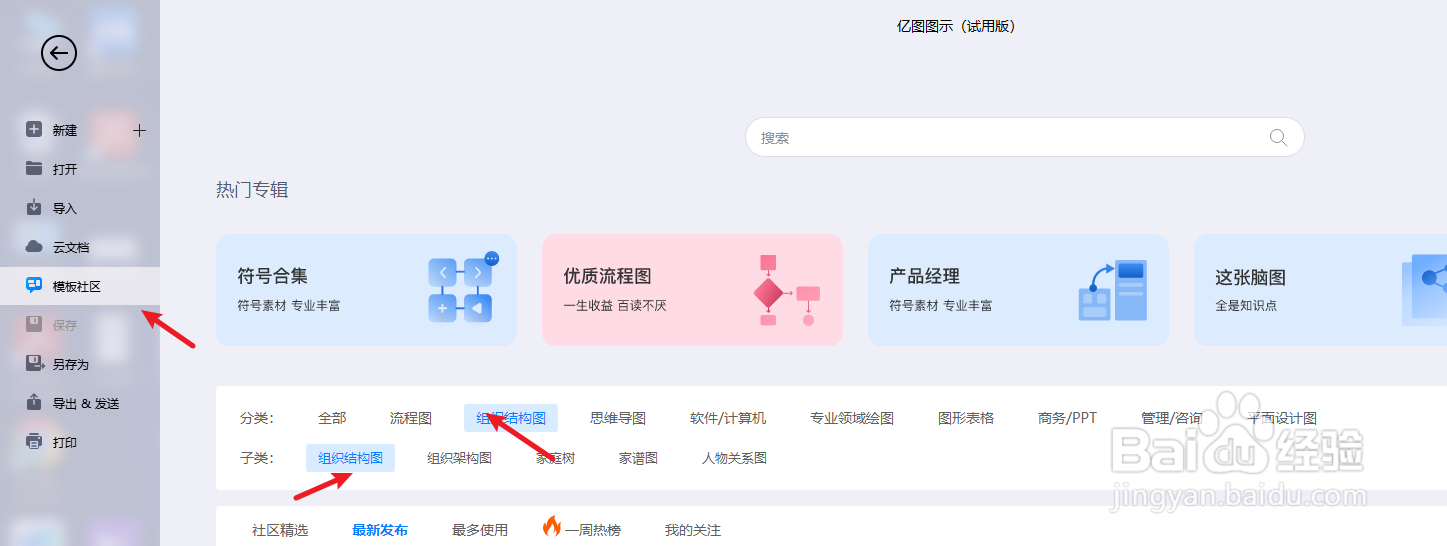The height and width of the screenshot is (546, 1447).
Task: Open the 这张脑图 album card
Action: point(1320,290)
